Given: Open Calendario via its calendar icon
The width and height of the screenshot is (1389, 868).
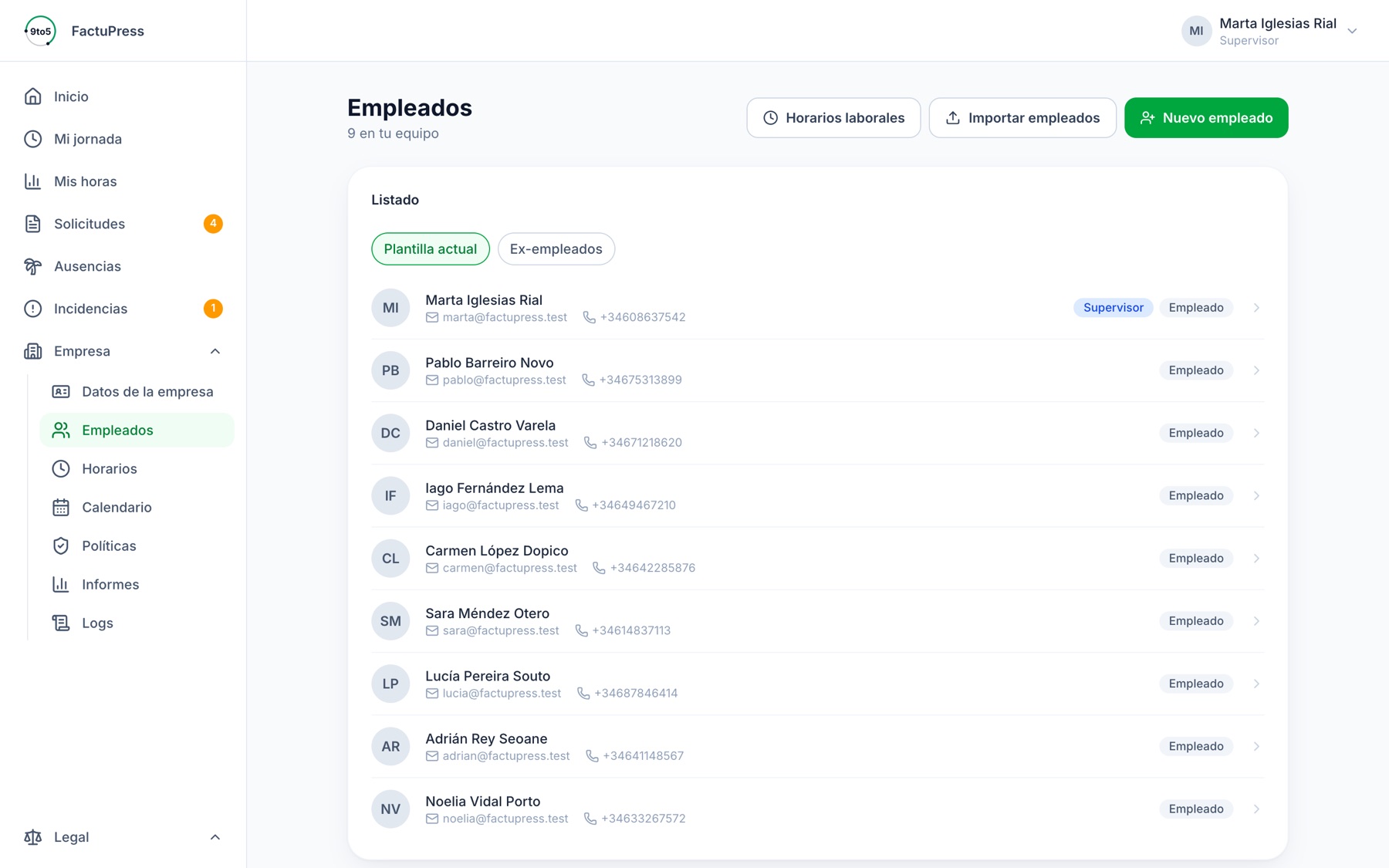Looking at the screenshot, I should 61,507.
